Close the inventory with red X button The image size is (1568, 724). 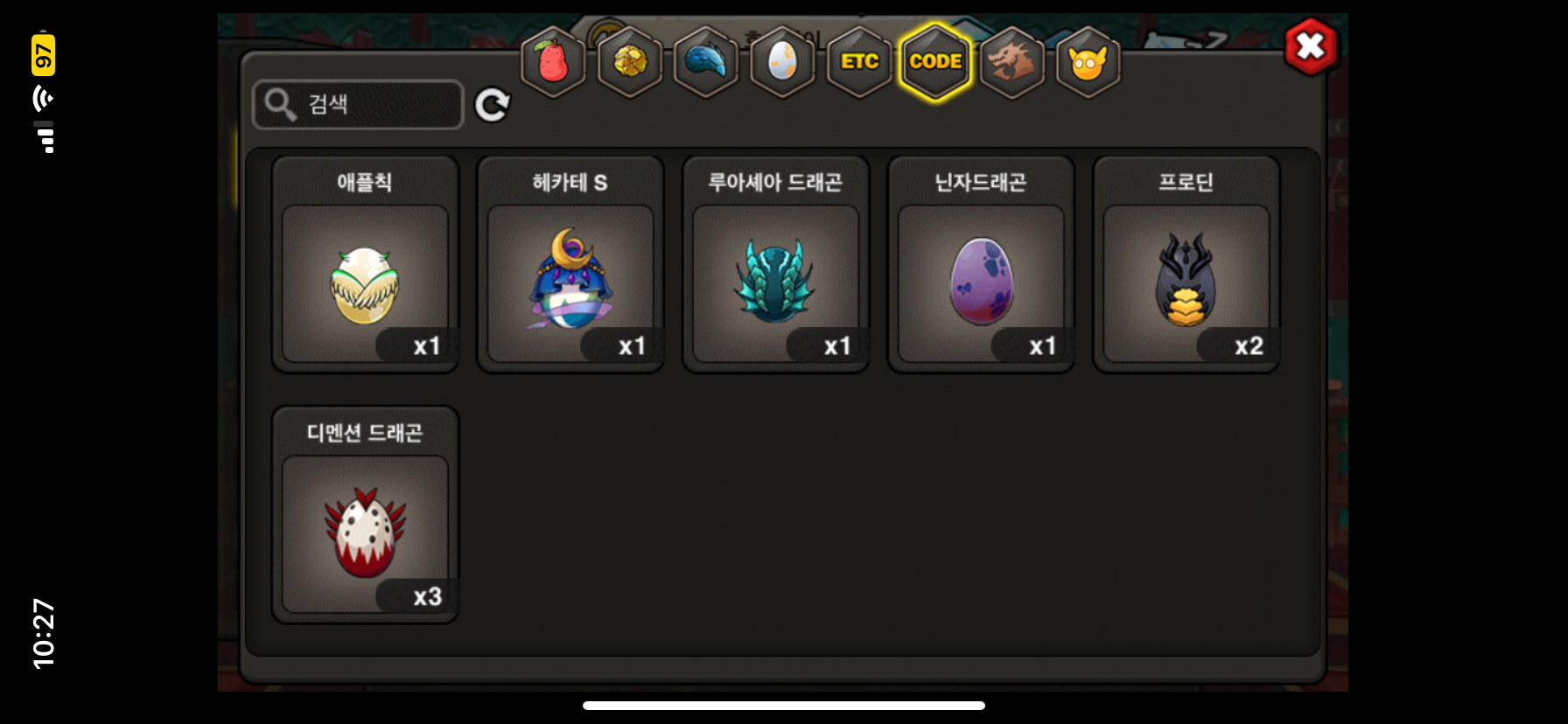click(1311, 46)
